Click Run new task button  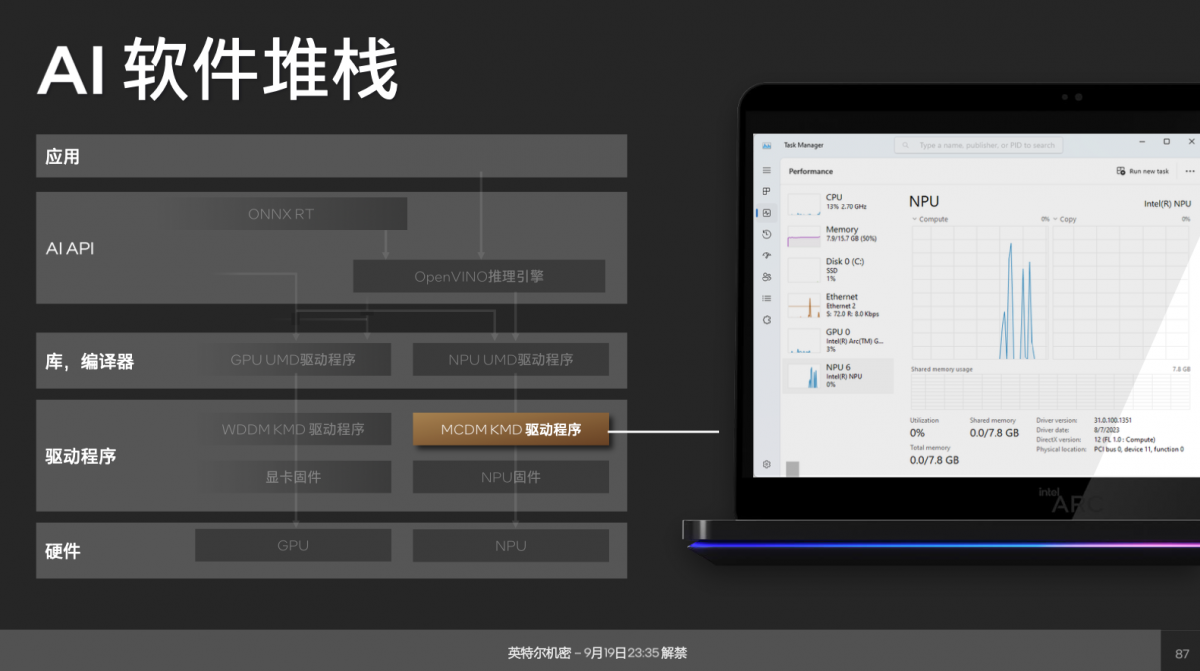click(1142, 171)
